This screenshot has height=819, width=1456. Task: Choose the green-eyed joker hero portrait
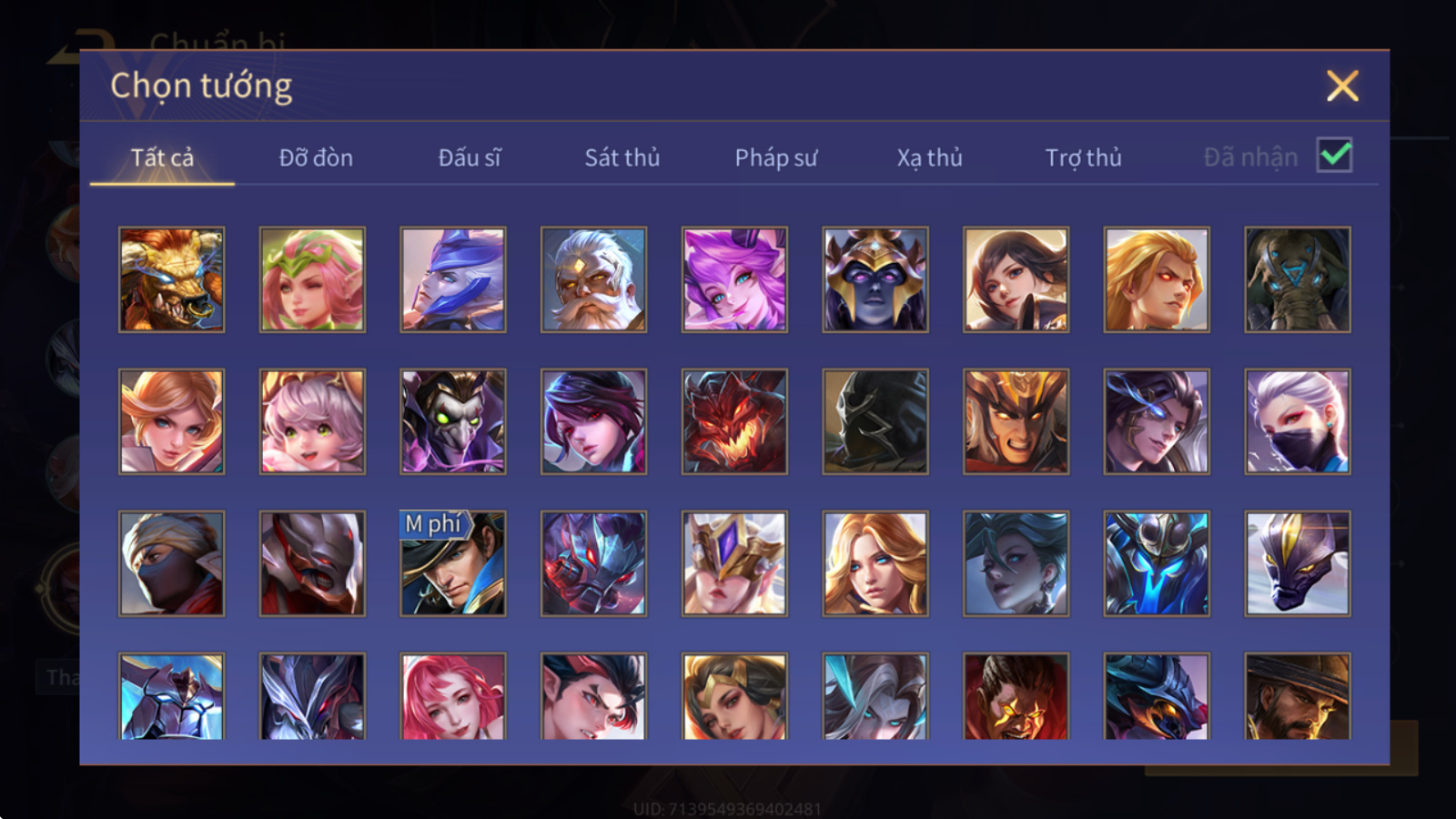point(453,421)
